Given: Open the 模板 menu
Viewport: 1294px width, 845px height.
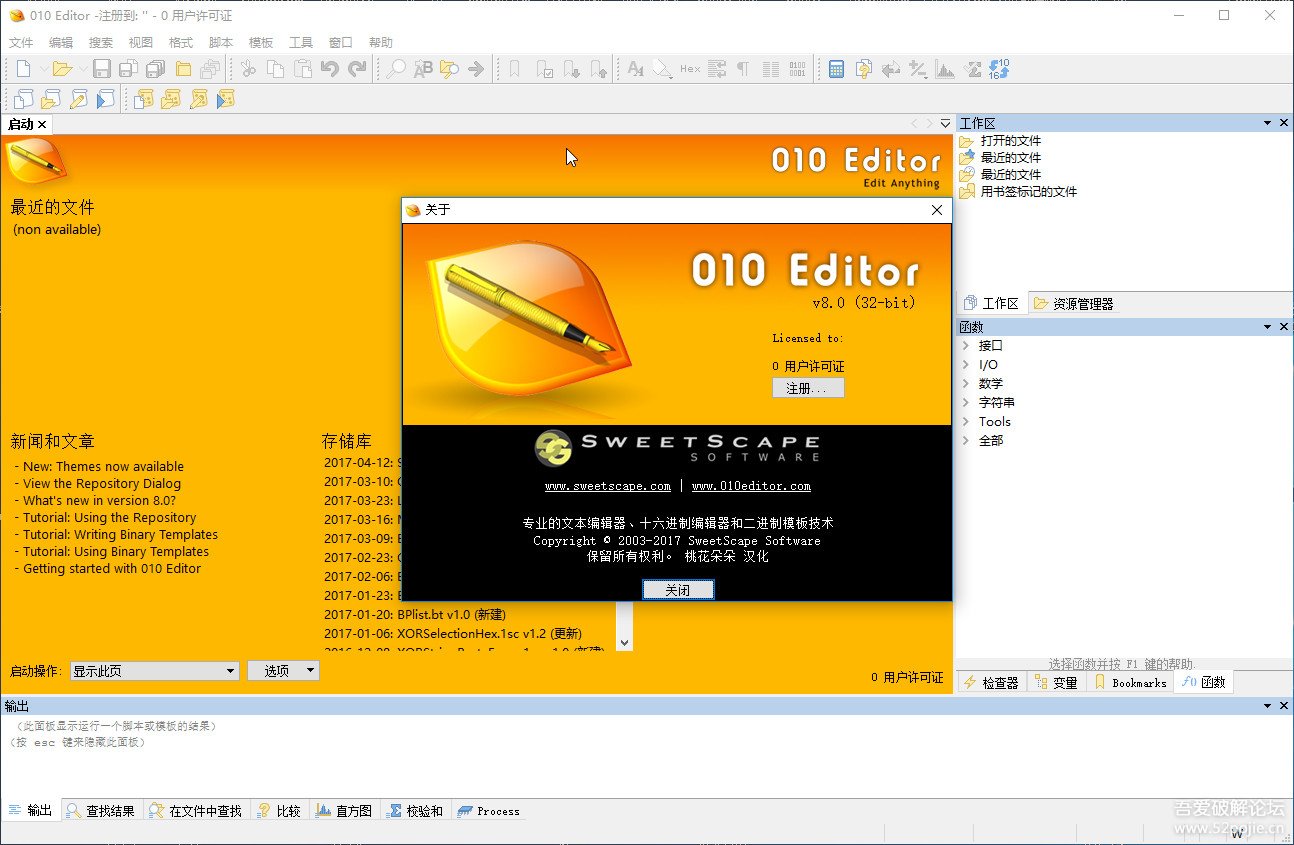Looking at the screenshot, I should click(x=261, y=43).
